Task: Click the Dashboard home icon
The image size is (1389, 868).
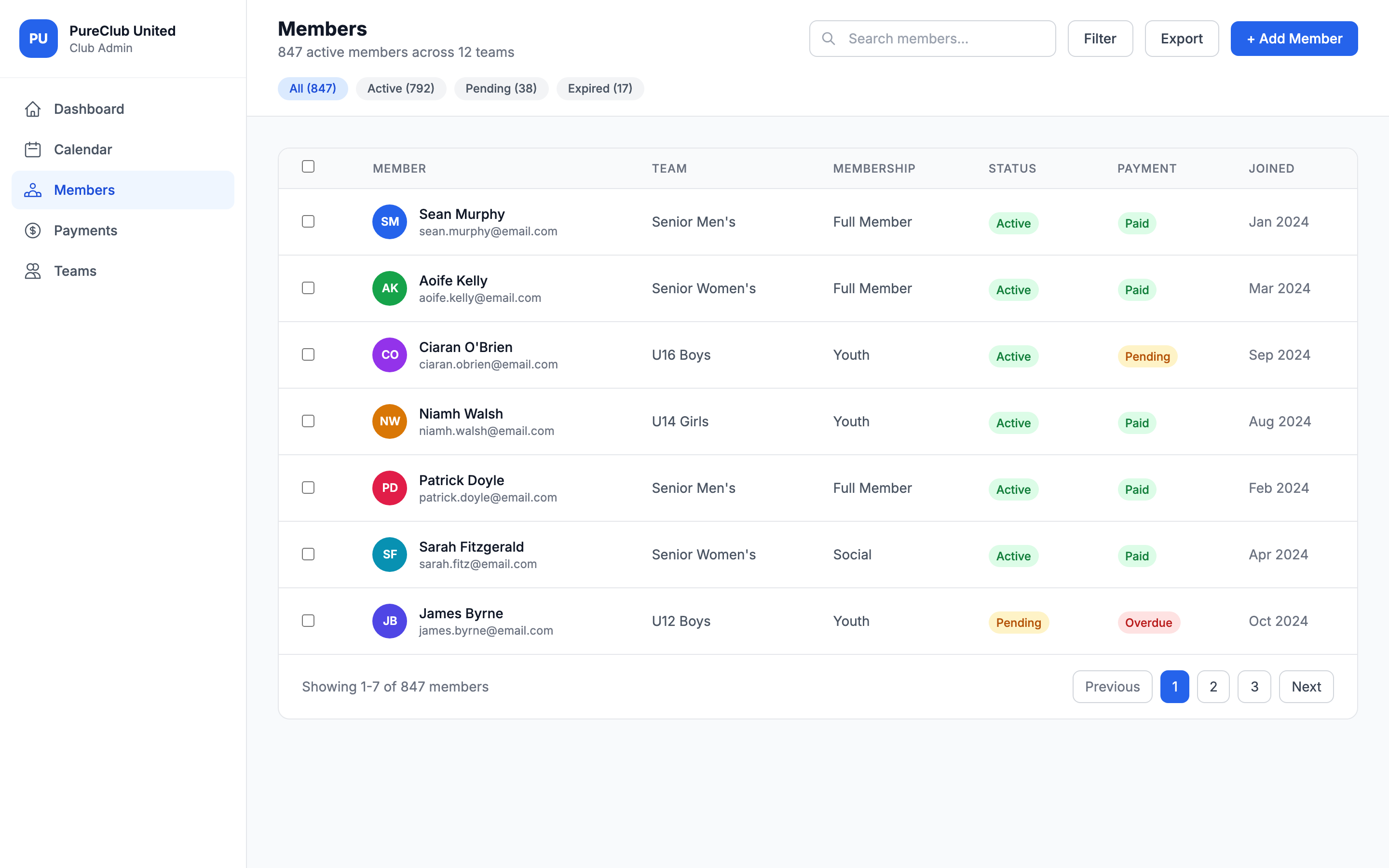Action: pos(33,109)
